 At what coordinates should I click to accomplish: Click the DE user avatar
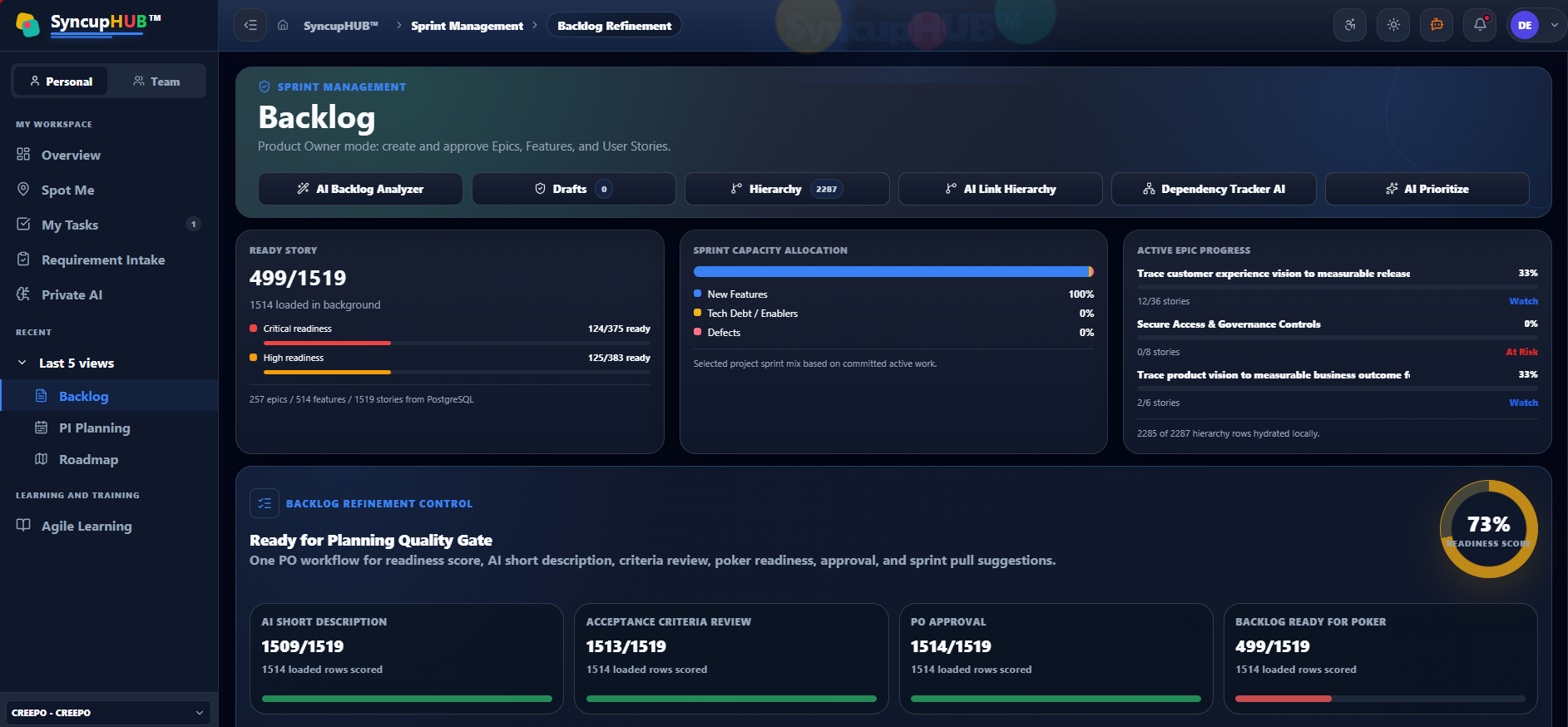1525,25
